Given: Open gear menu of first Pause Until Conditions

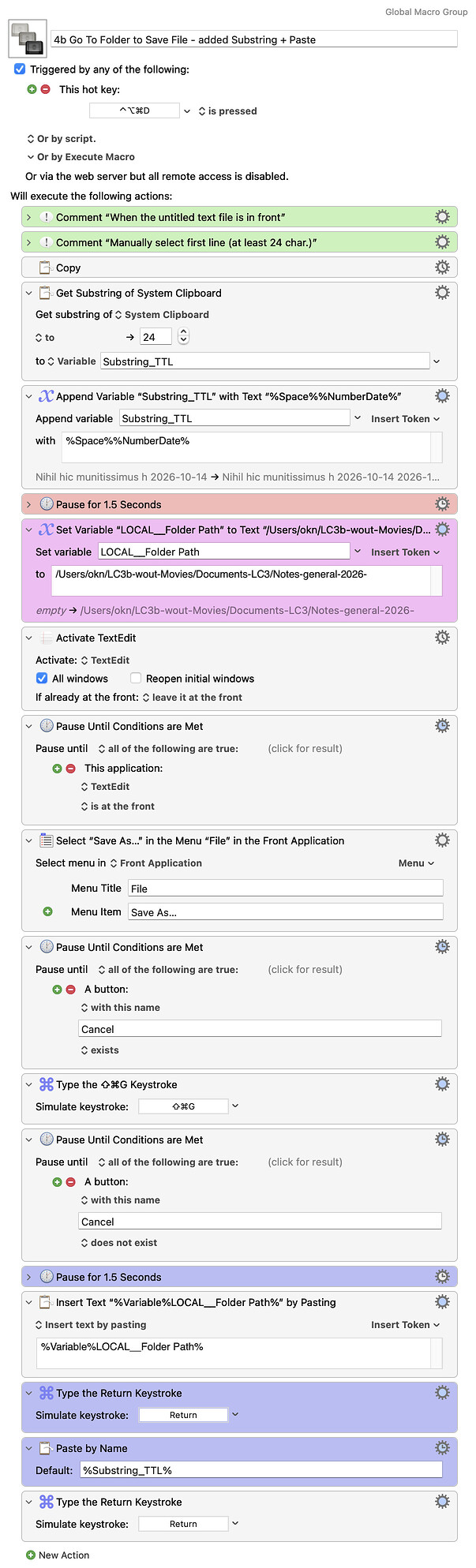Looking at the screenshot, I should [443, 725].
